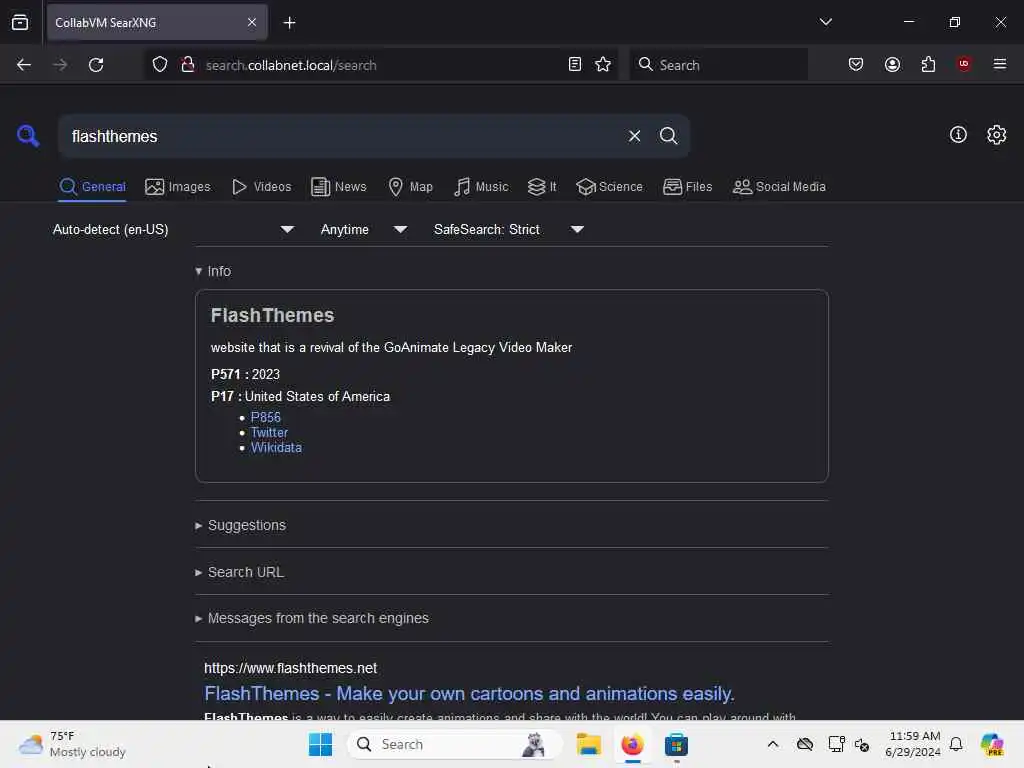Click the FlashThemes infobox heading

(272, 315)
